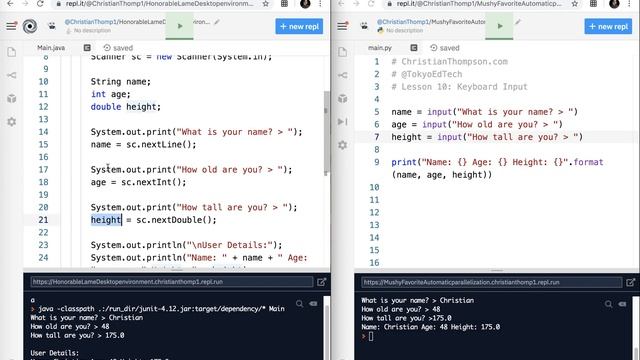
Task: Click the multiplayer icon in Python repl header
Action: [364, 26]
